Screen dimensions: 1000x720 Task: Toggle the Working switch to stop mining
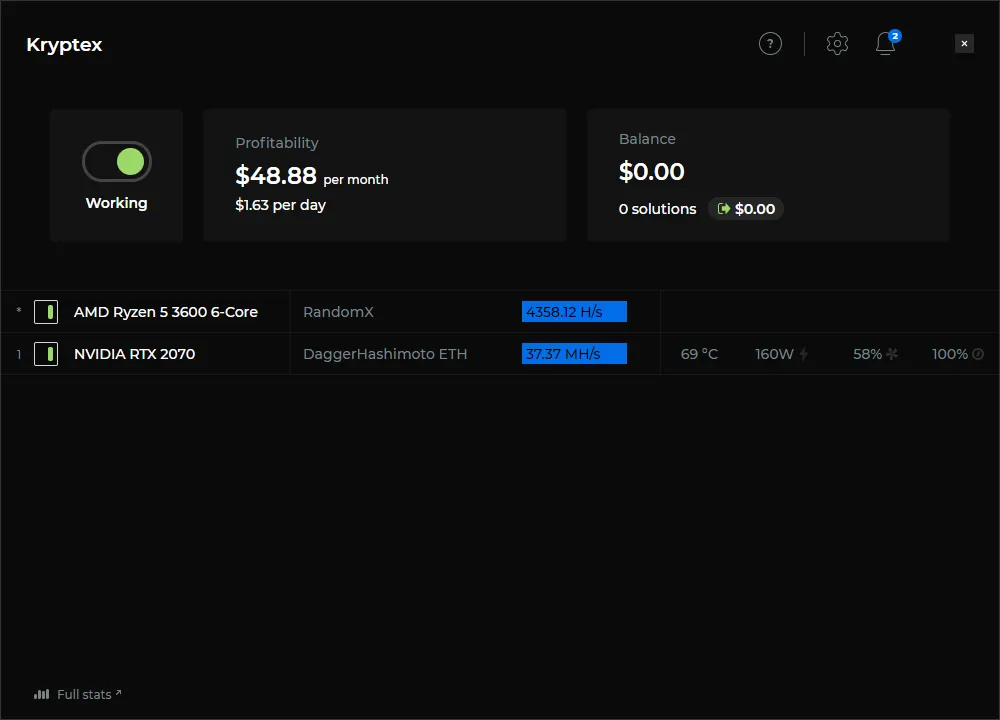tap(116, 161)
